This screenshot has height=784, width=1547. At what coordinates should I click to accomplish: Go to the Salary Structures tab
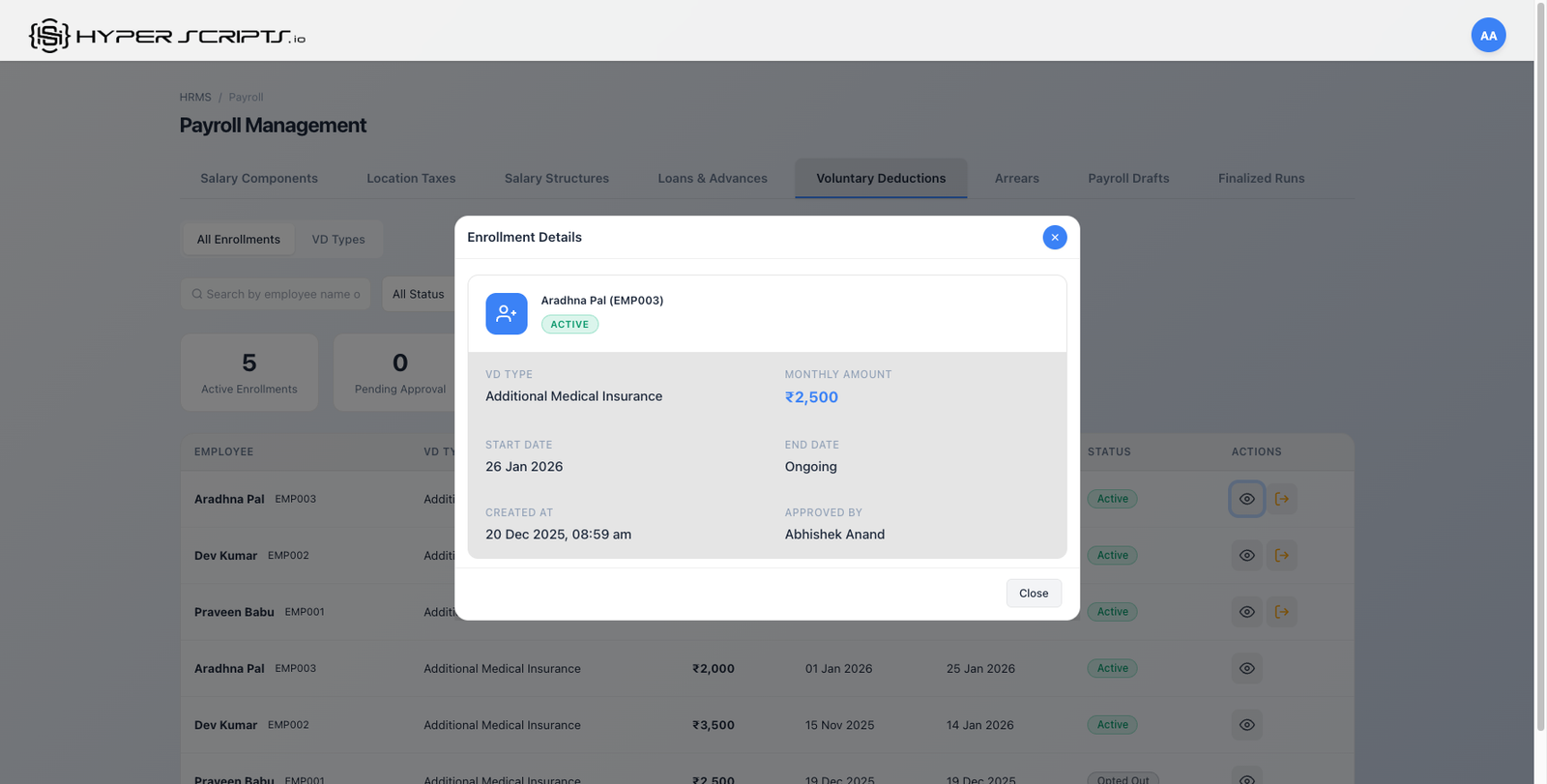(x=557, y=179)
